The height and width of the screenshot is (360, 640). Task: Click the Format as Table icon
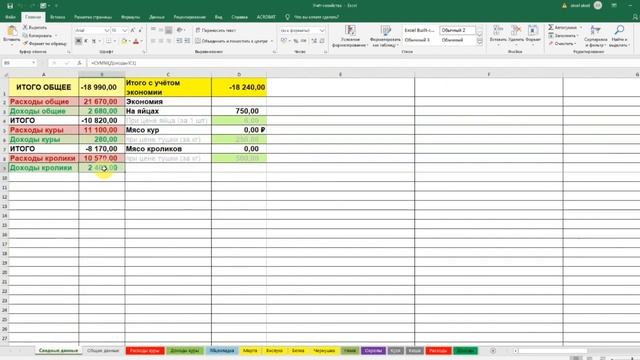[x=386, y=31]
